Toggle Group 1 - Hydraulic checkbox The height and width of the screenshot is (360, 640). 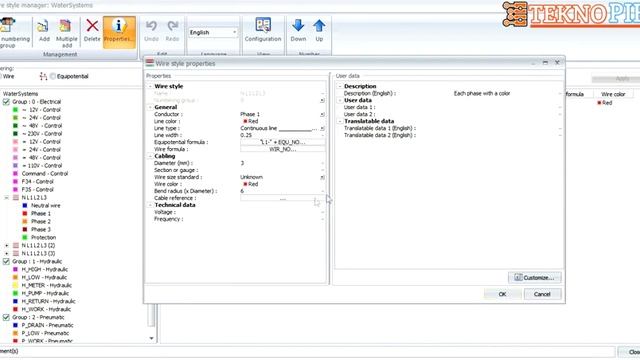[6, 261]
